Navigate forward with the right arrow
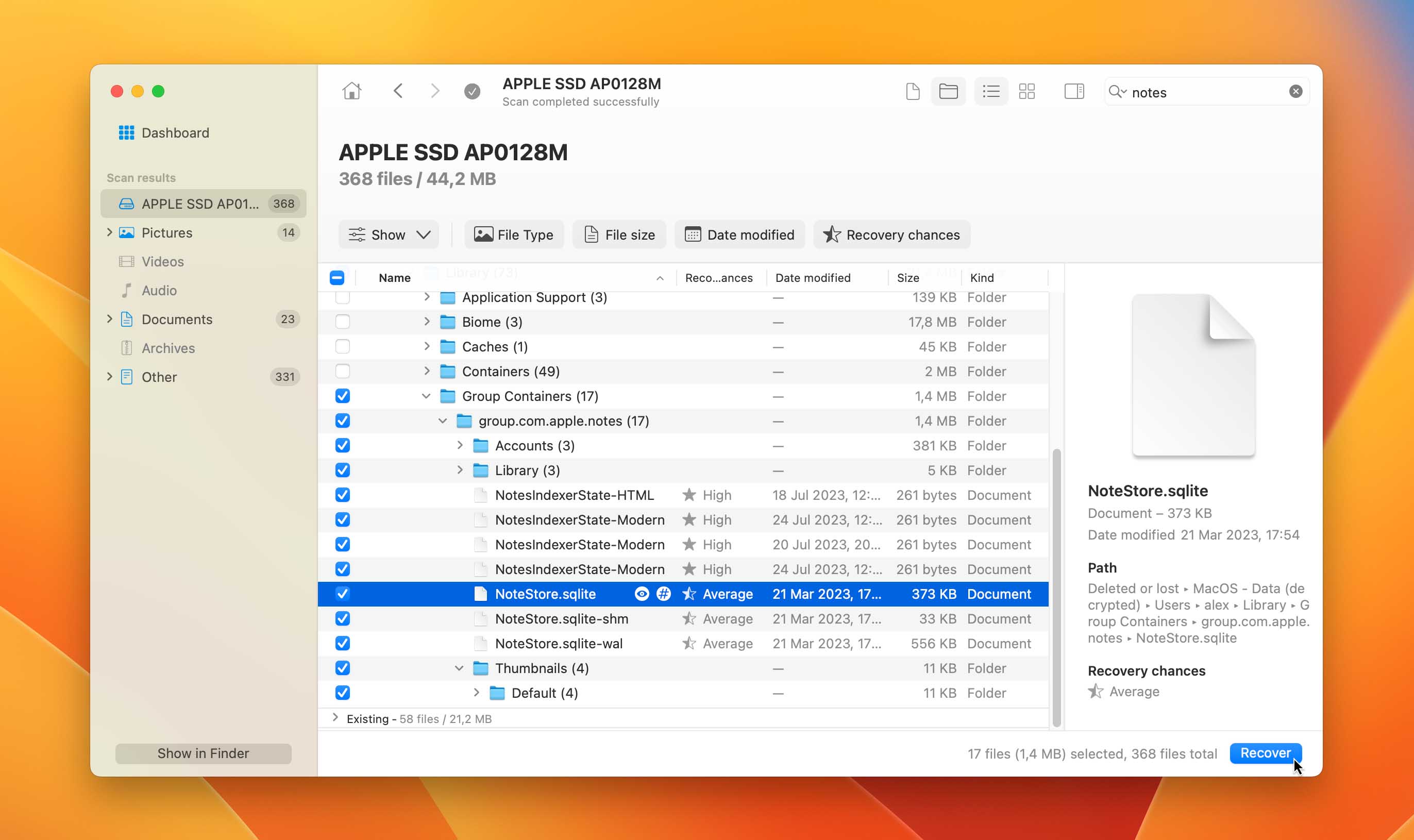 click(x=434, y=91)
